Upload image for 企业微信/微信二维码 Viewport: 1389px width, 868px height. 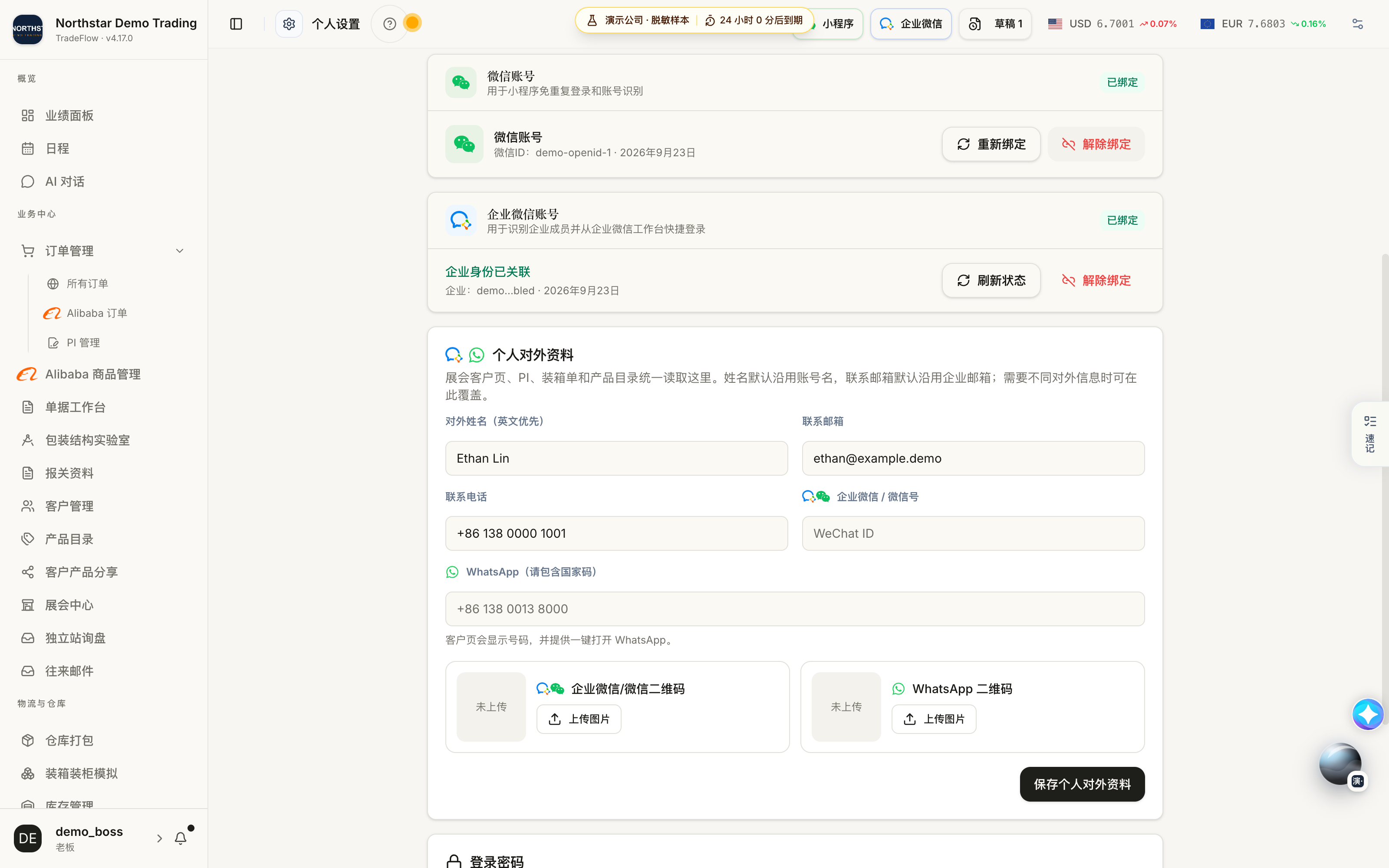[579, 719]
